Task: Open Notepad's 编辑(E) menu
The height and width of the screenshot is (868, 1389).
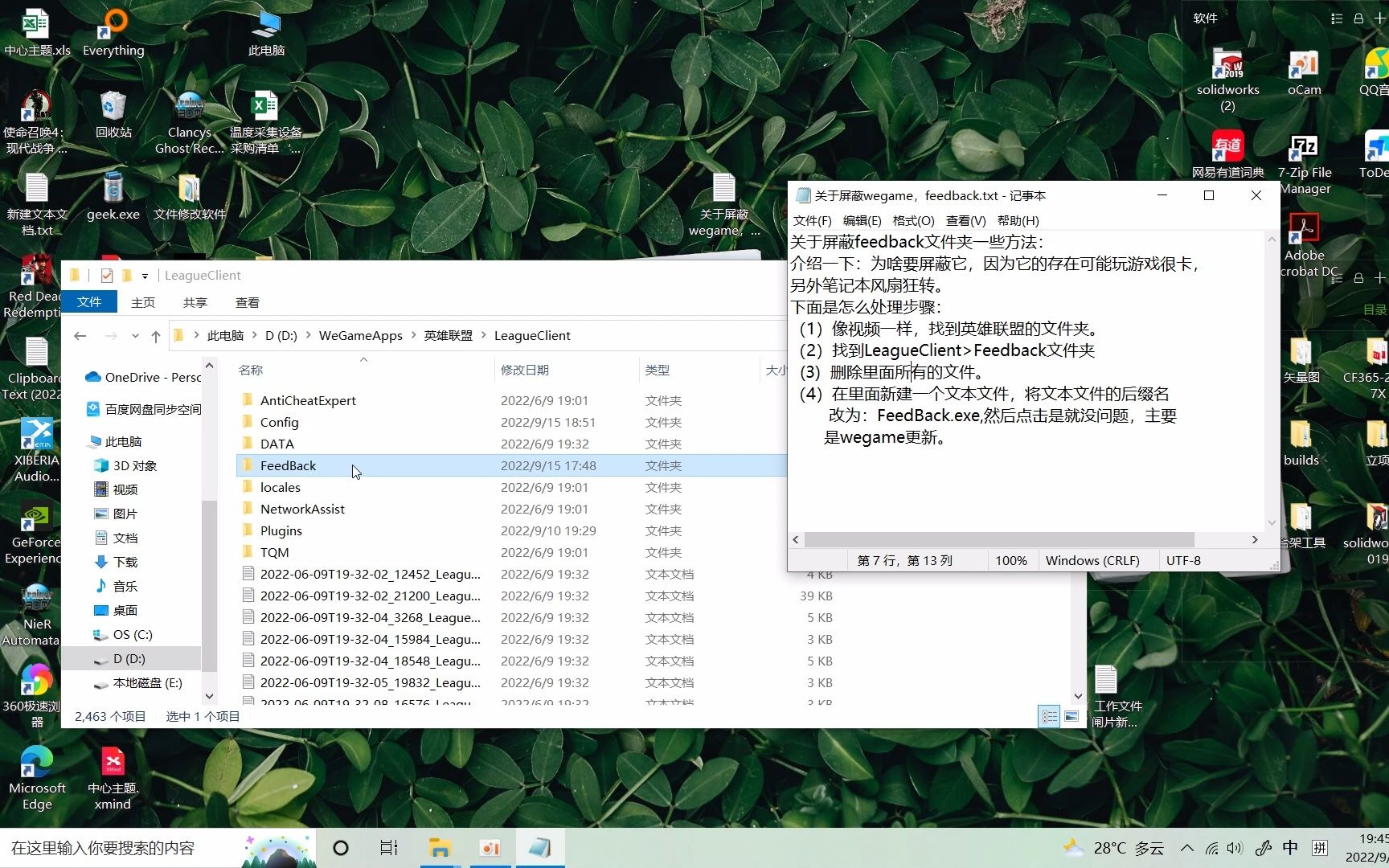Action: click(862, 220)
